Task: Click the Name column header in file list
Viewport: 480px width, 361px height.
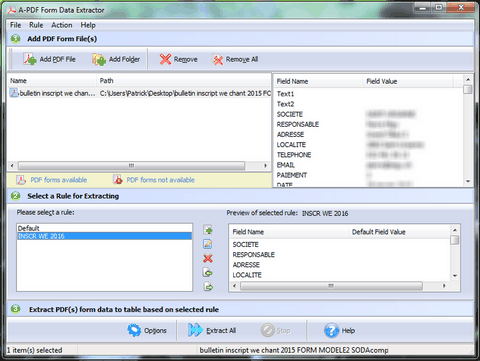Action: pos(52,81)
